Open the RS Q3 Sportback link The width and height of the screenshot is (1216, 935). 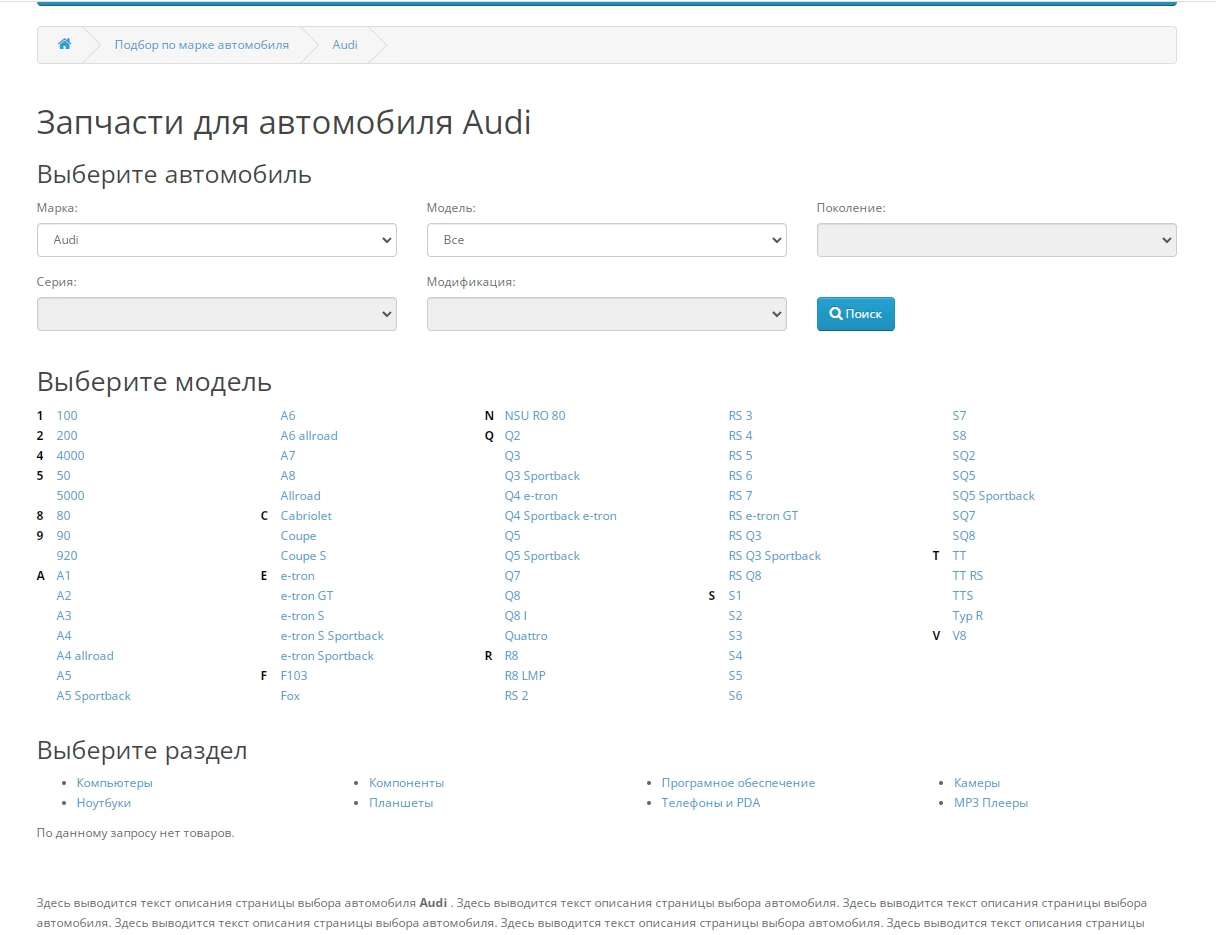click(x=775, y=556)
